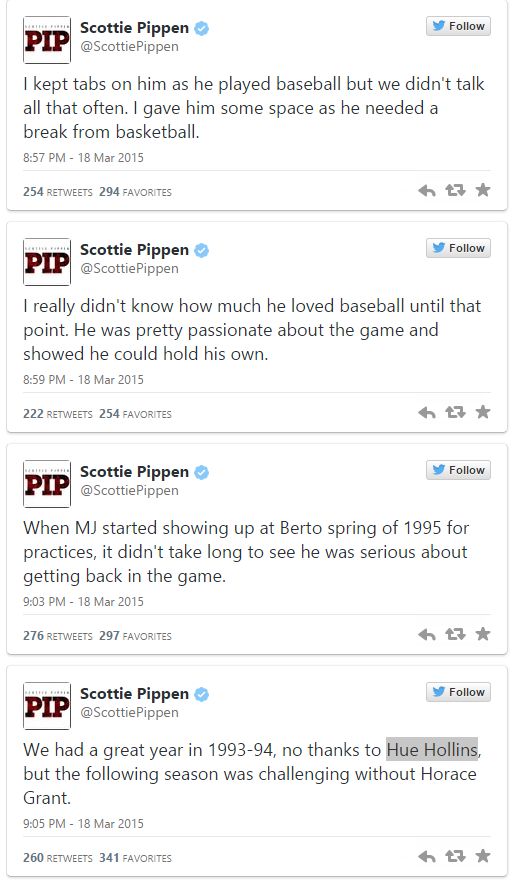Open the highlighted Hue Hollins text
The height and width of the screenshot is (886, 517).
pos(432,750)
